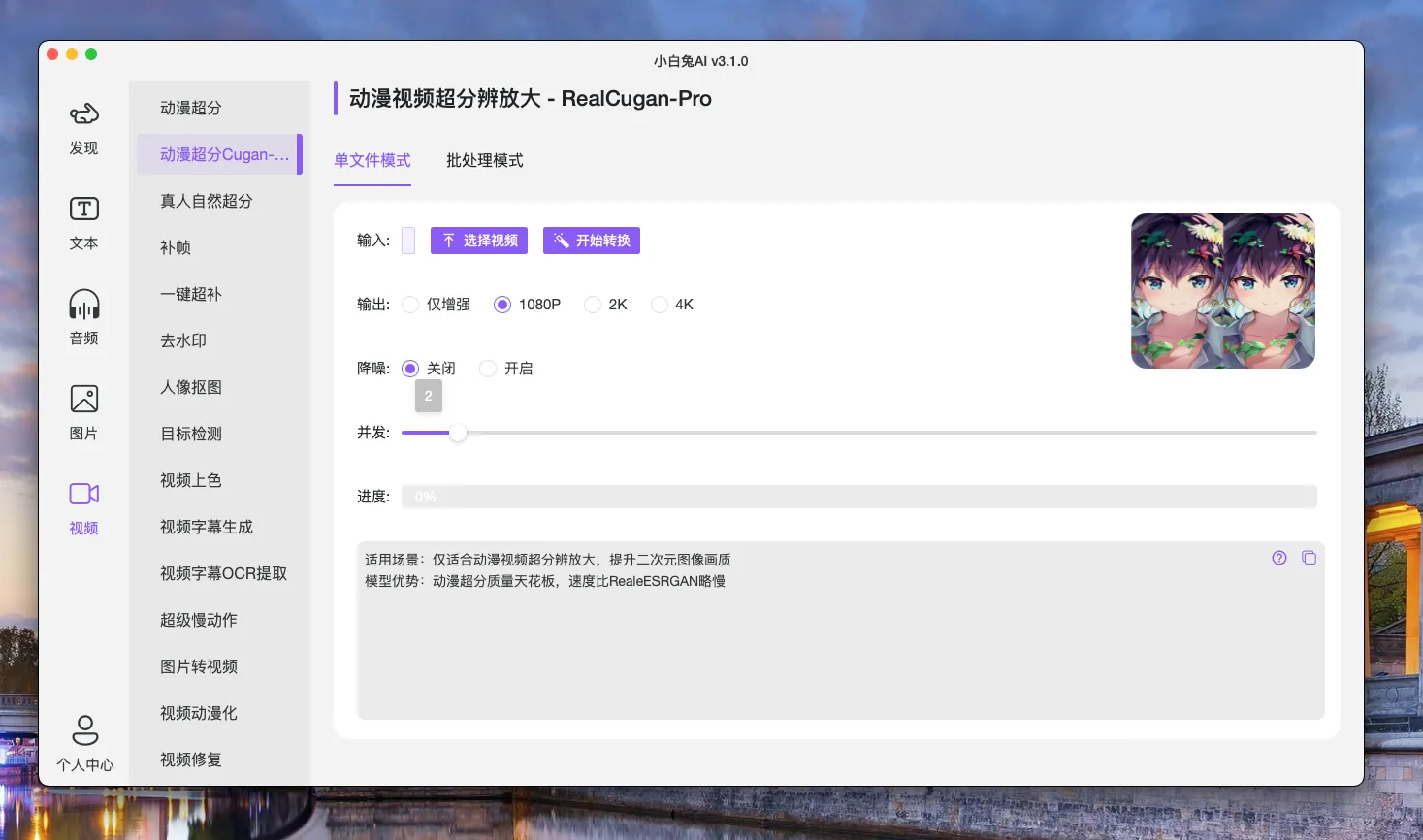1423x840 pixels.
Task: Click the green maximize window button
Action: 91,54
